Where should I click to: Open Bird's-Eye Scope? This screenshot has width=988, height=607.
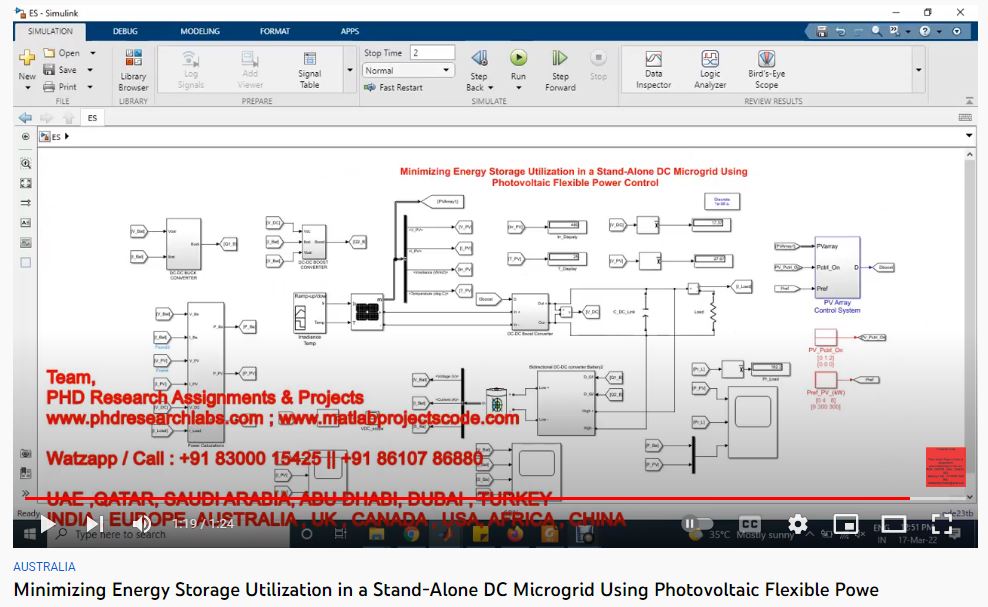766,67
